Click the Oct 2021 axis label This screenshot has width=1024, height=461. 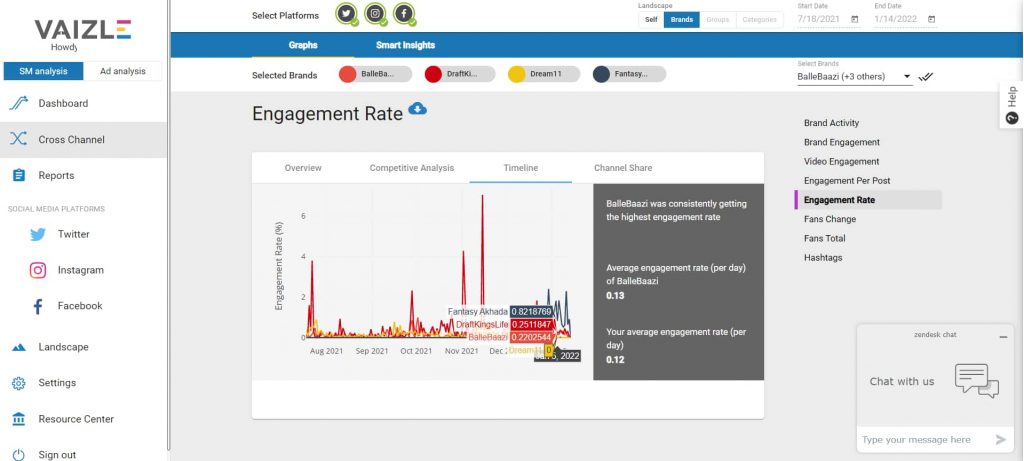click(416, 351)
